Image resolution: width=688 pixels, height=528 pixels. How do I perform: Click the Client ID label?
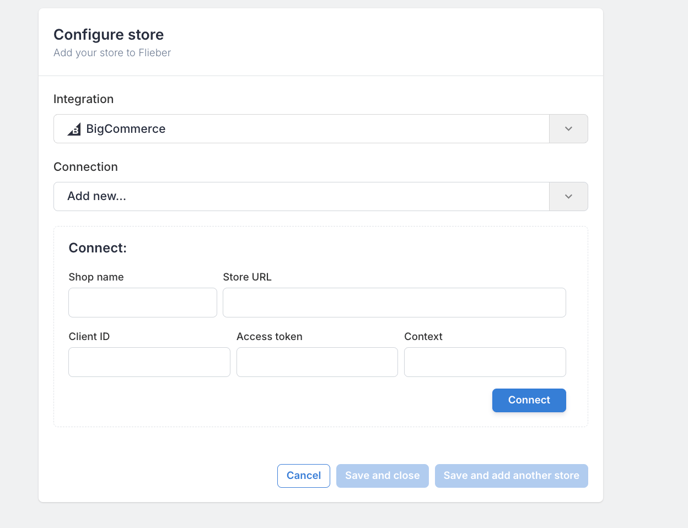(x=89, y=336)
